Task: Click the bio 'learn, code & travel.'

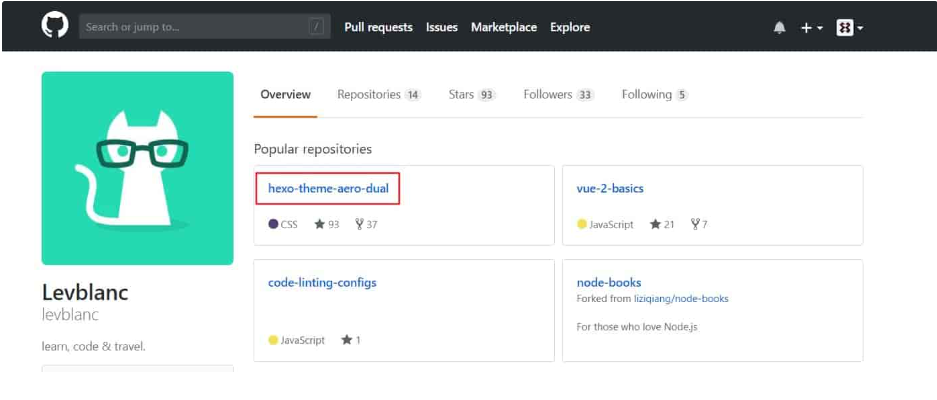Action: click(94, 346)
